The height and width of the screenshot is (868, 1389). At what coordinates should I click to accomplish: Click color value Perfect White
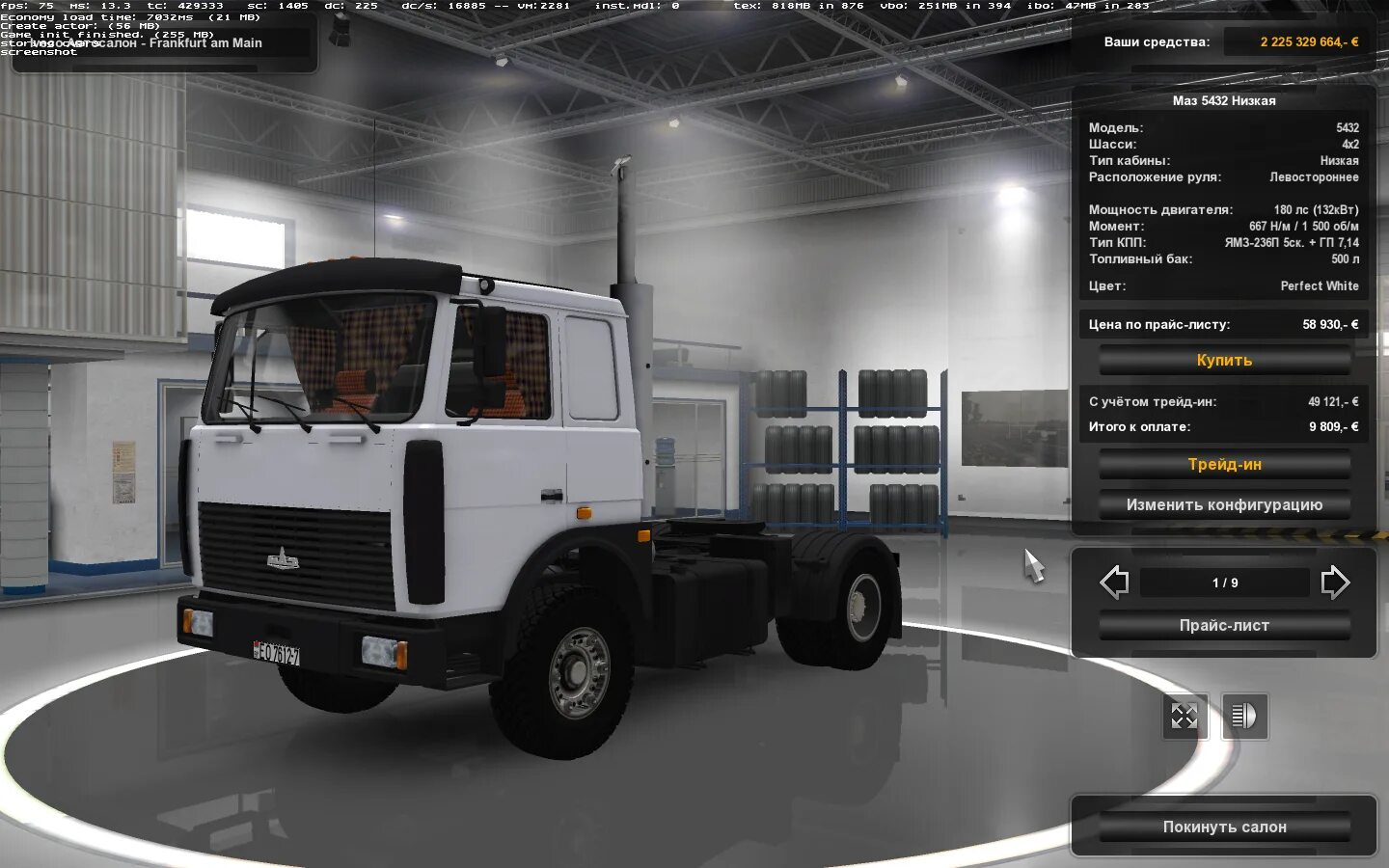click(1320, 286)
